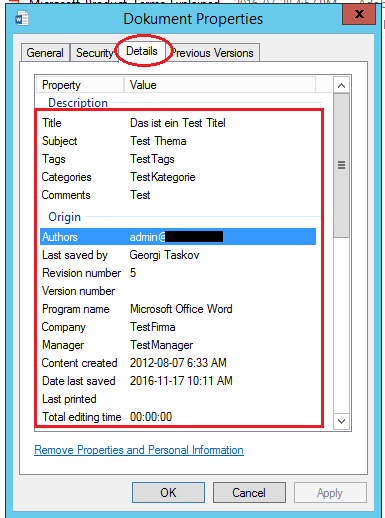Select the Authors row
385x518 pixels.
pyautogui.click(x=178, y=237)
